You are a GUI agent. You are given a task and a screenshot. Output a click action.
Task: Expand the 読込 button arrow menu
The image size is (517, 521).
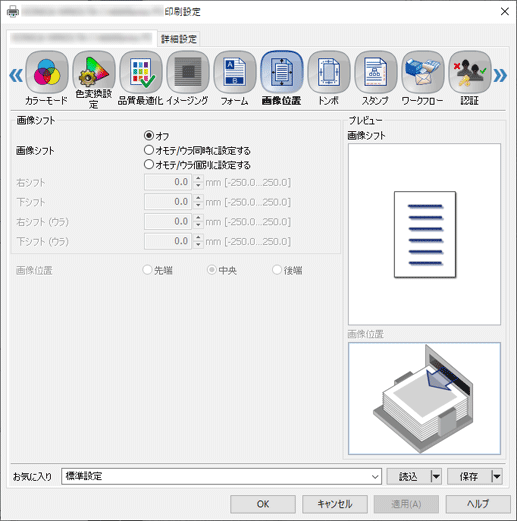(436, 476)
